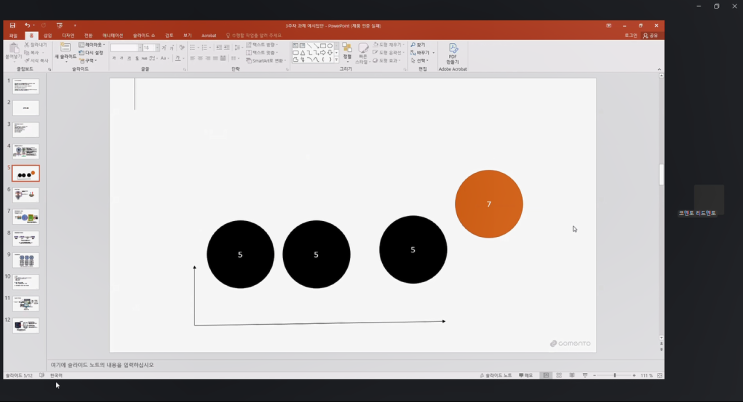The image size is (743, 402).
Task: Click the Share (공유) button
Action: click(652, 35)
